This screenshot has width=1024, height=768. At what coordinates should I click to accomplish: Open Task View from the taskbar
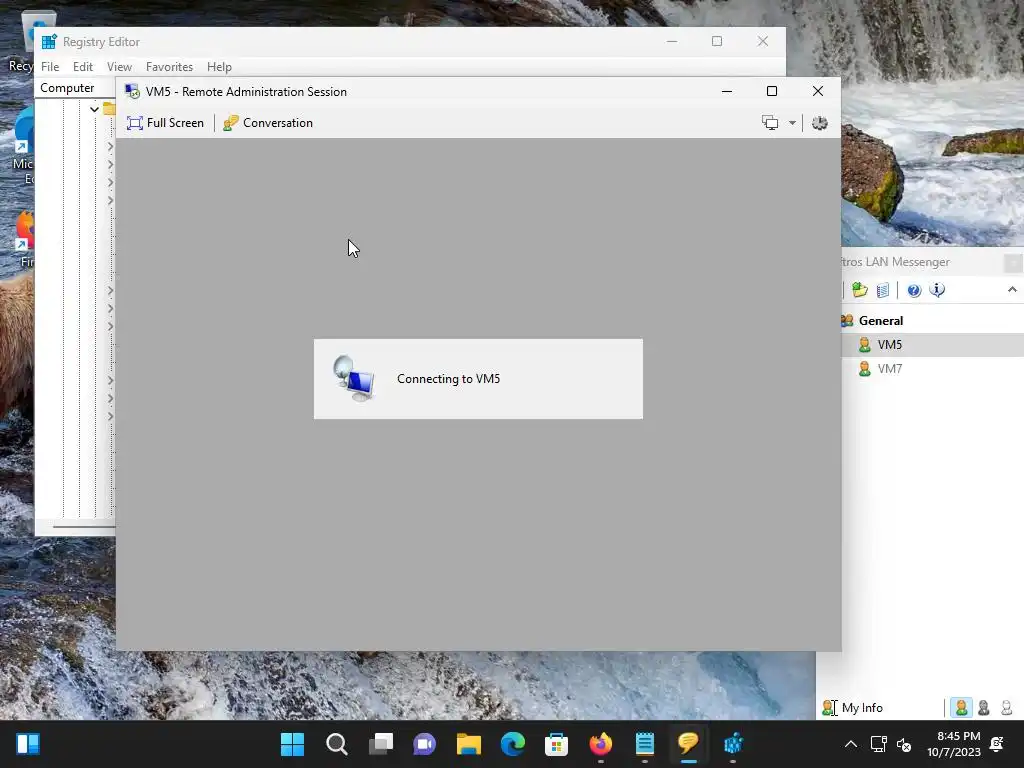[381, 744]
